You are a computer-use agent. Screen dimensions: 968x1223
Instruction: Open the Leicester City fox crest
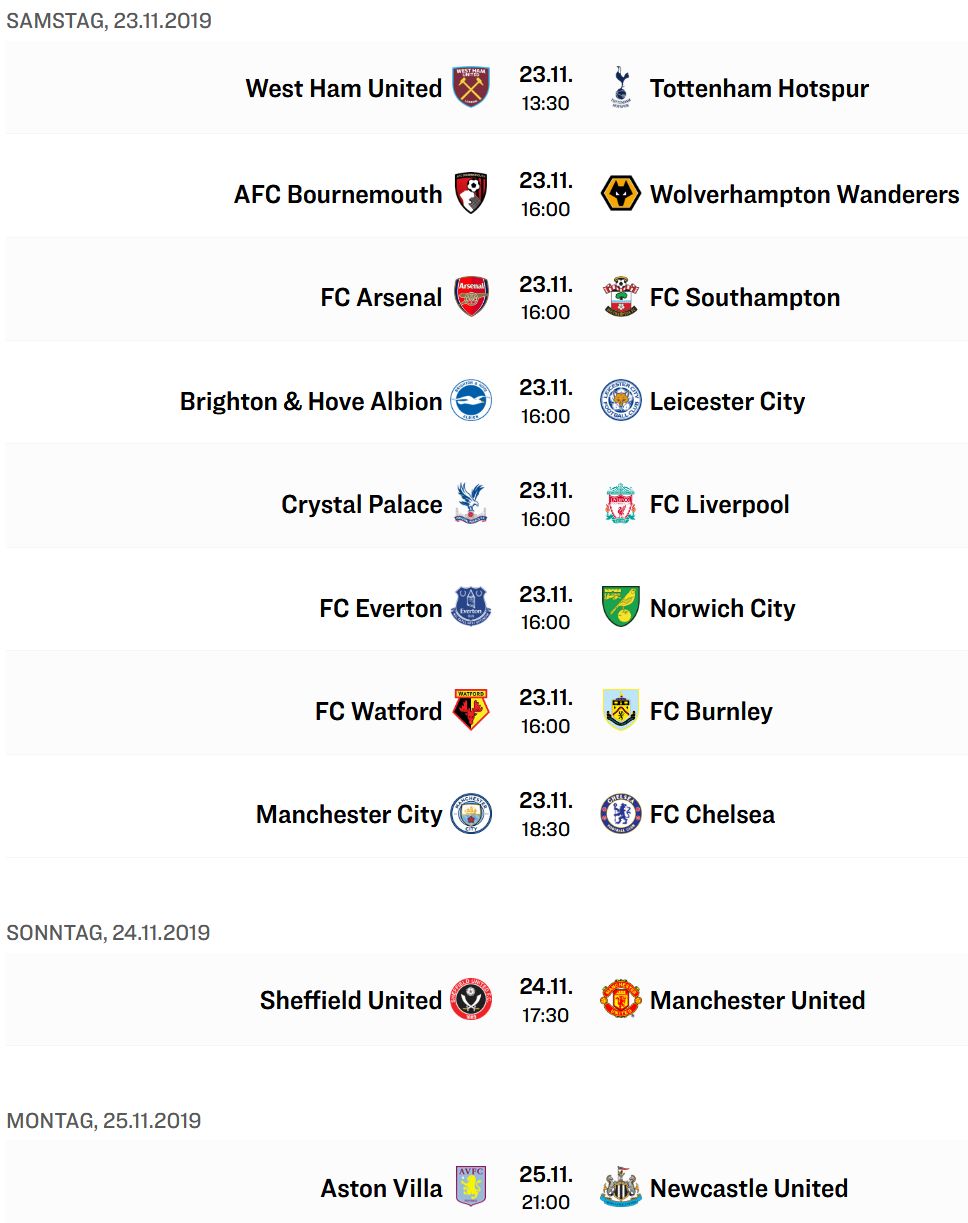point(621,401)
